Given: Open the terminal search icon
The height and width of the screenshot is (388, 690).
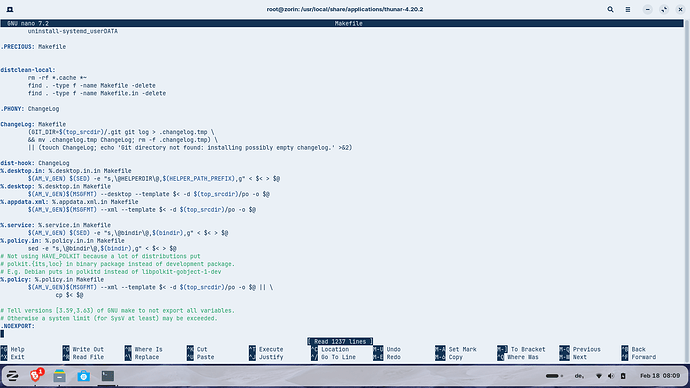Looking at the screenshot, I should pos(610,9).
